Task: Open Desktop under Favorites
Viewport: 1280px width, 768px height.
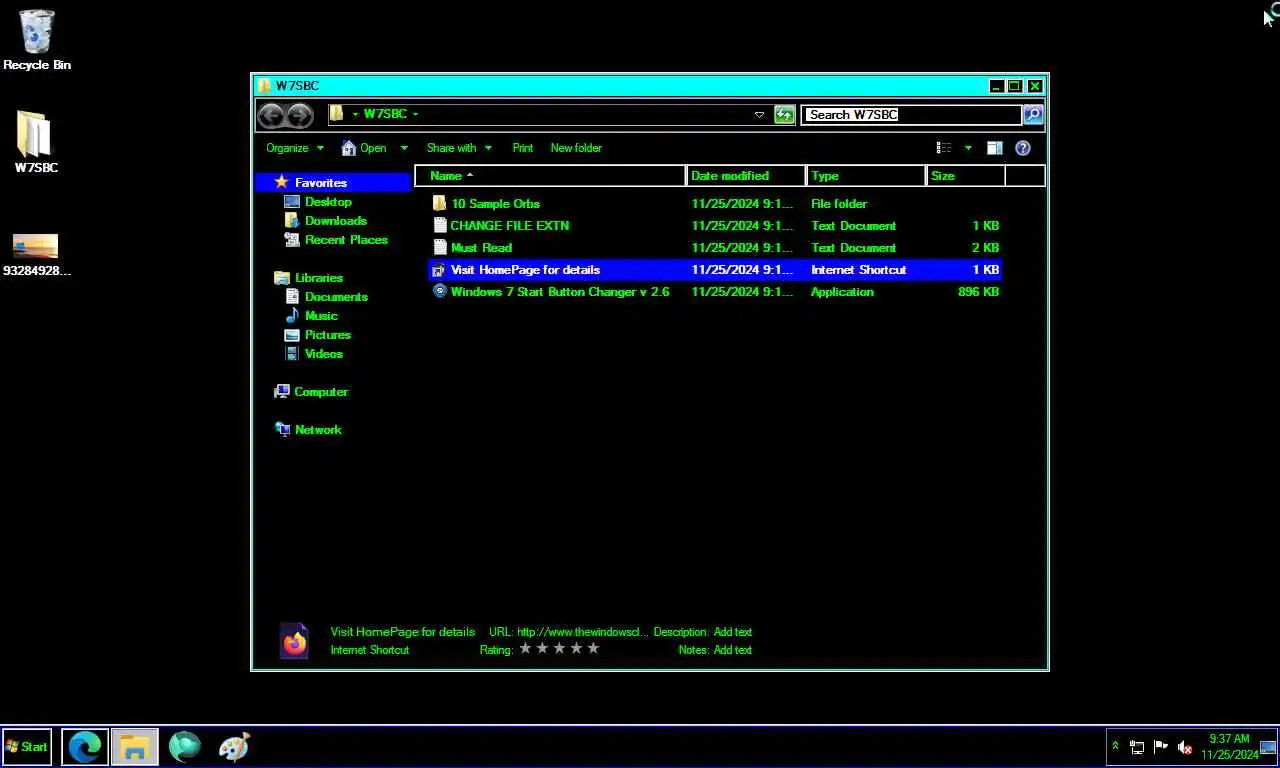Action: (x=328, y=202)
